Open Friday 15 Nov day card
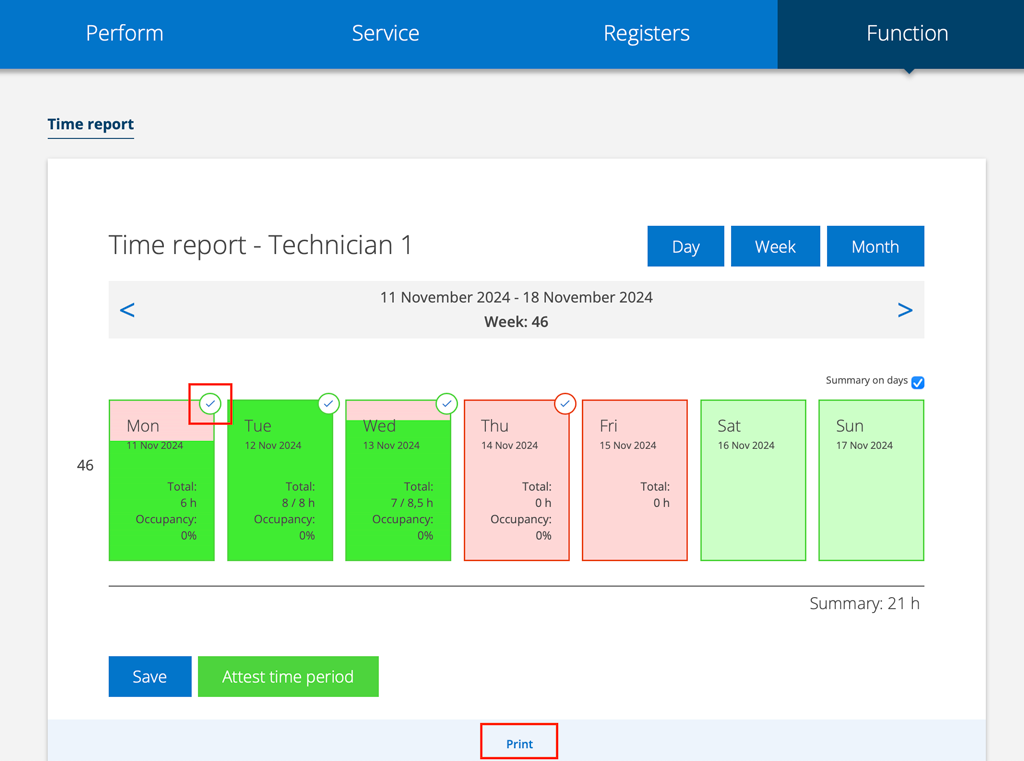The width and height of the screenshot is (1024, 761). [634, 480]
